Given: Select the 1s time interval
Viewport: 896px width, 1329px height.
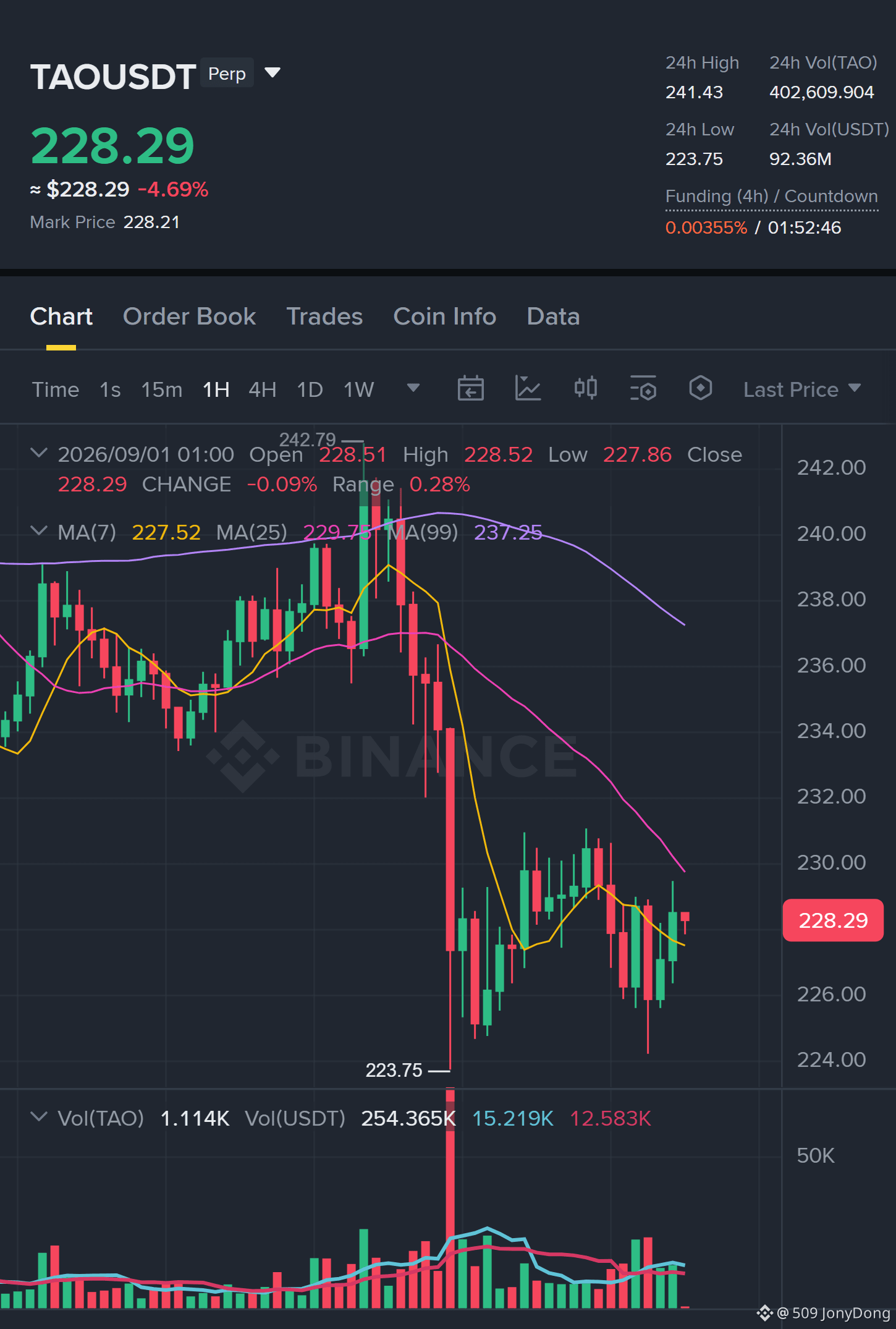Looking at the screenshot, I should (x=110, y=389).
